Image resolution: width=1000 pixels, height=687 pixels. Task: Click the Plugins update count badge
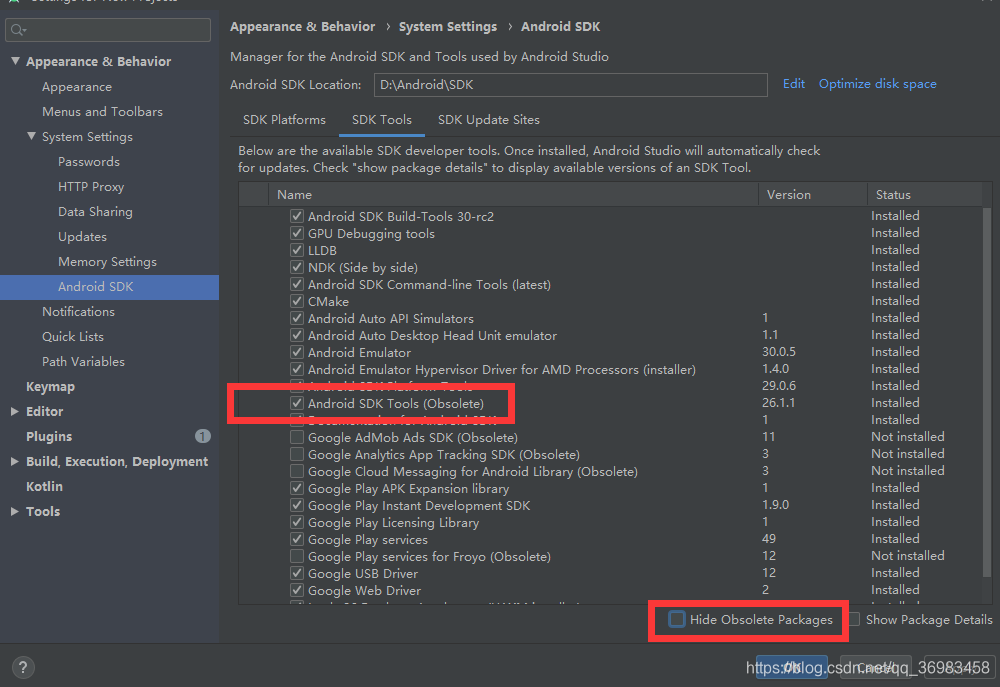(202, 436)
